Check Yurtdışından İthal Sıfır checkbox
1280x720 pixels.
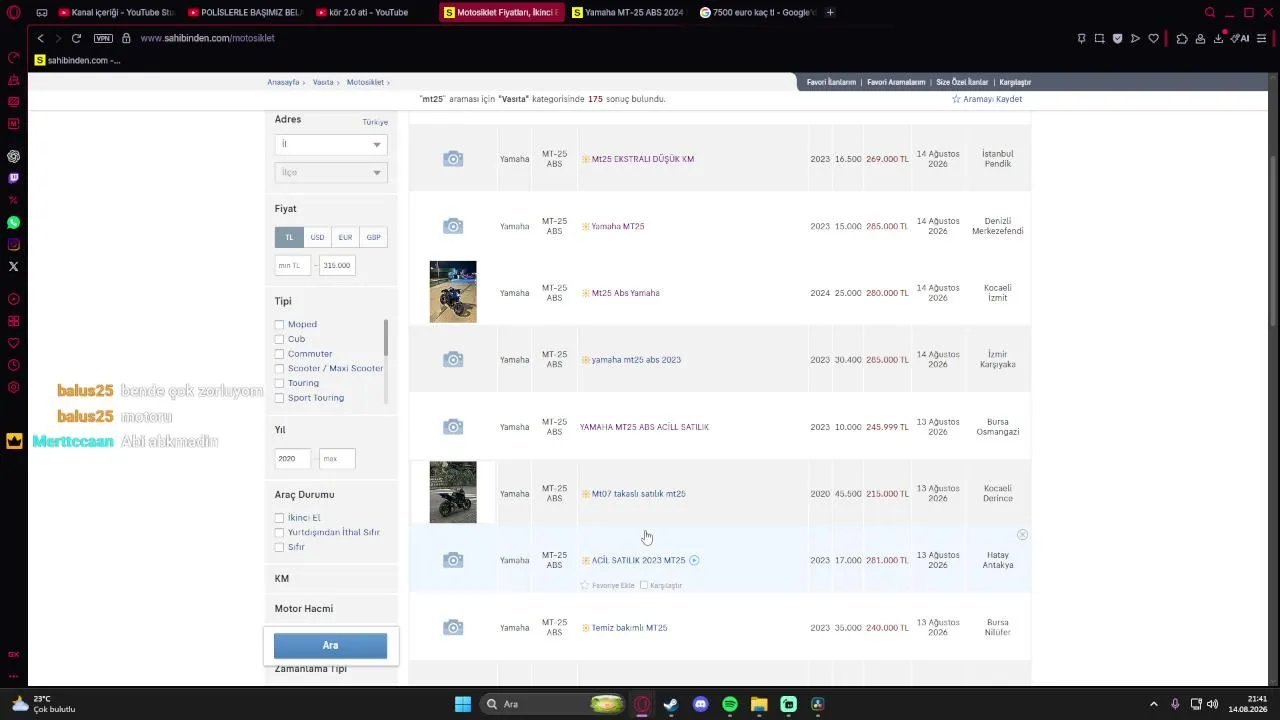tap(279, 532)
